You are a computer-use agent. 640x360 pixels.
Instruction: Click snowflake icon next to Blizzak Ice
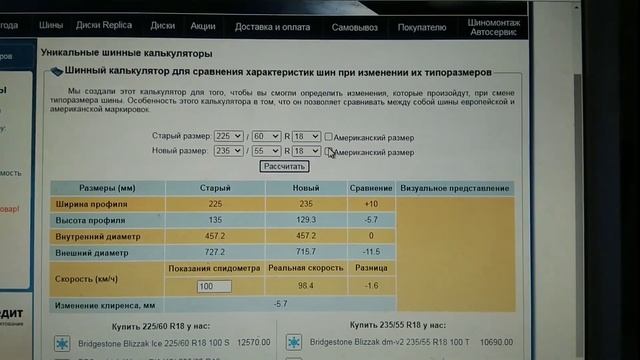click(x=62, y=343)
